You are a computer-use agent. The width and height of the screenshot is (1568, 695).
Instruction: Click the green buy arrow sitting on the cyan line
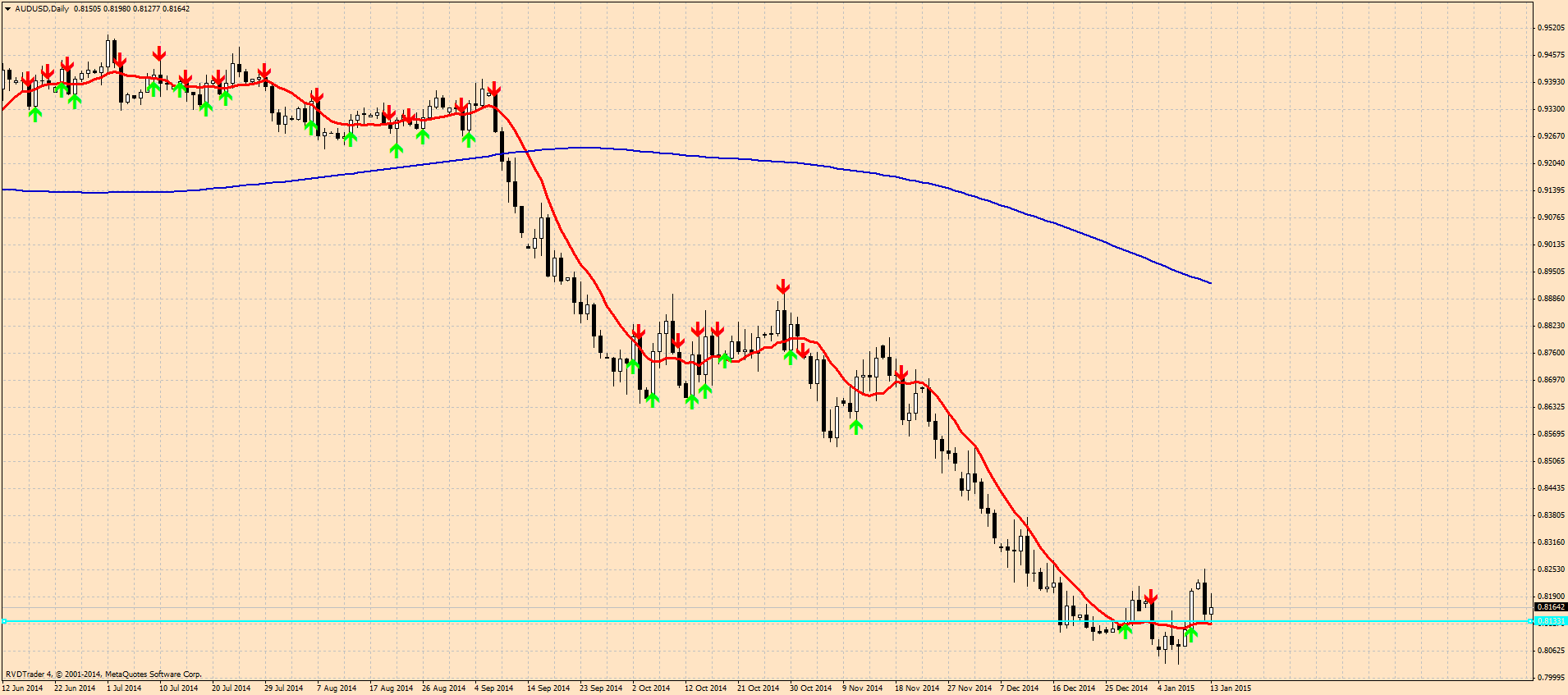click(1126, 630)
